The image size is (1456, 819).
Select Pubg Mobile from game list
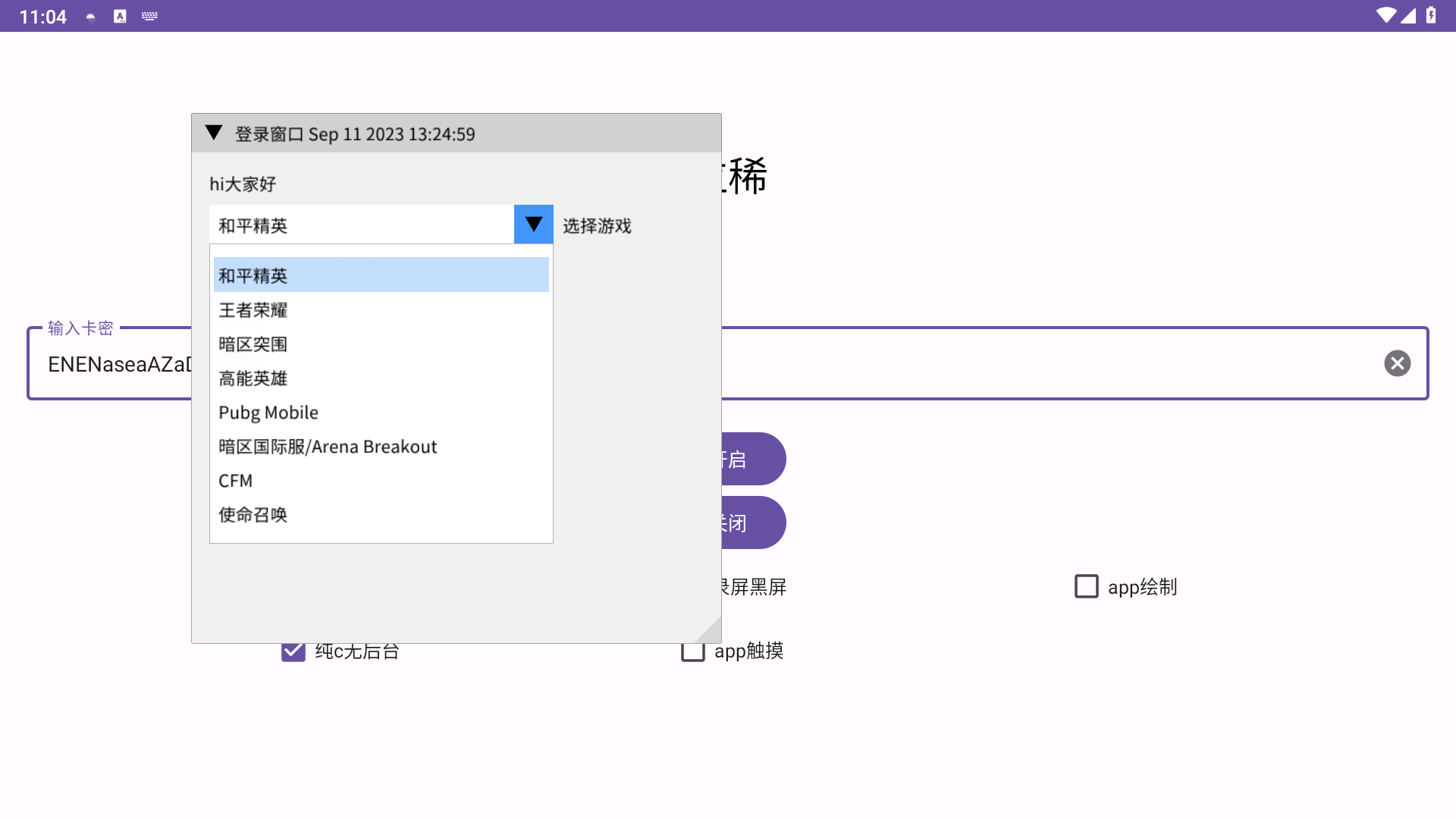[x=267, y=411]
